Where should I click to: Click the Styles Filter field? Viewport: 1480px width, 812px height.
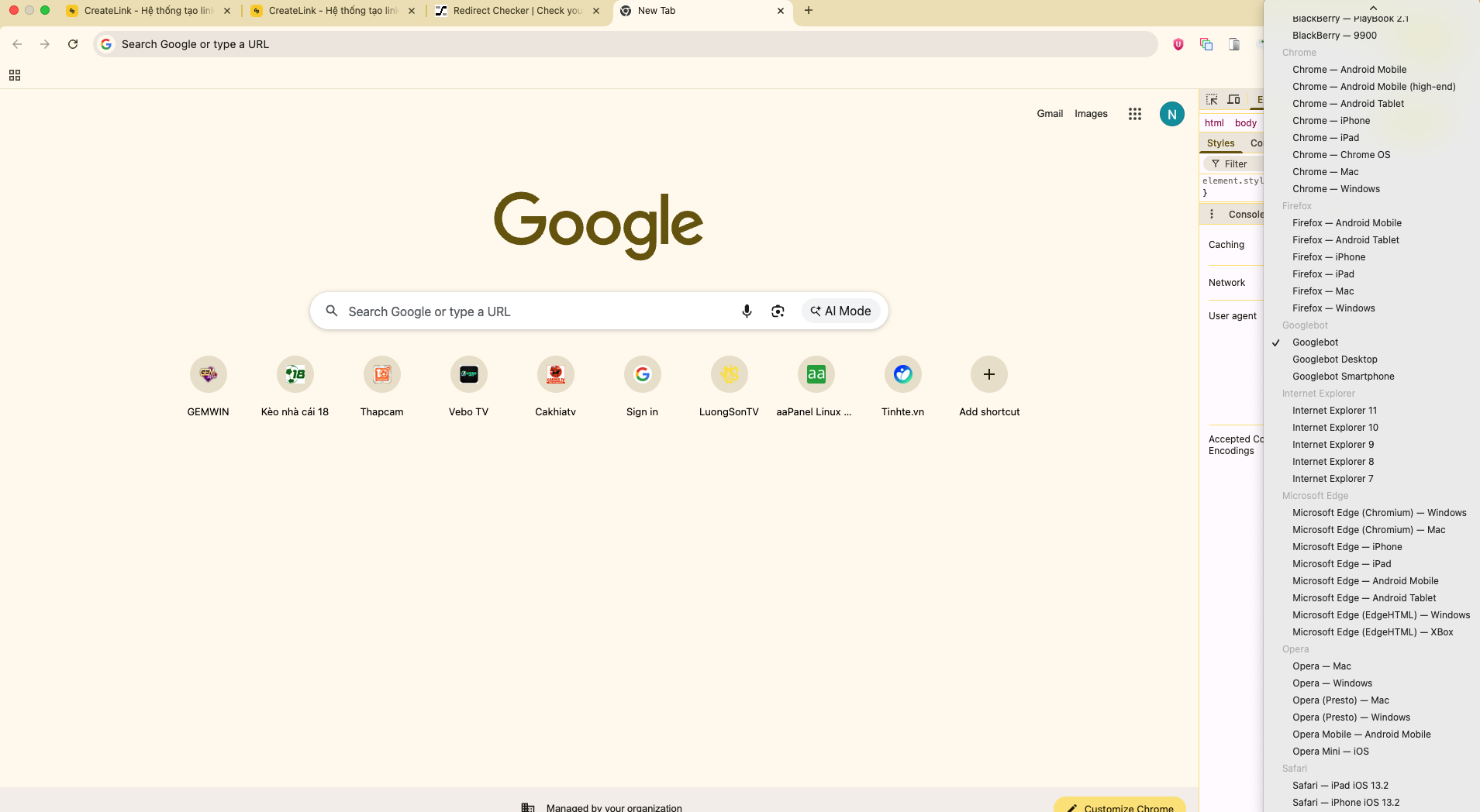point(1233,164)
